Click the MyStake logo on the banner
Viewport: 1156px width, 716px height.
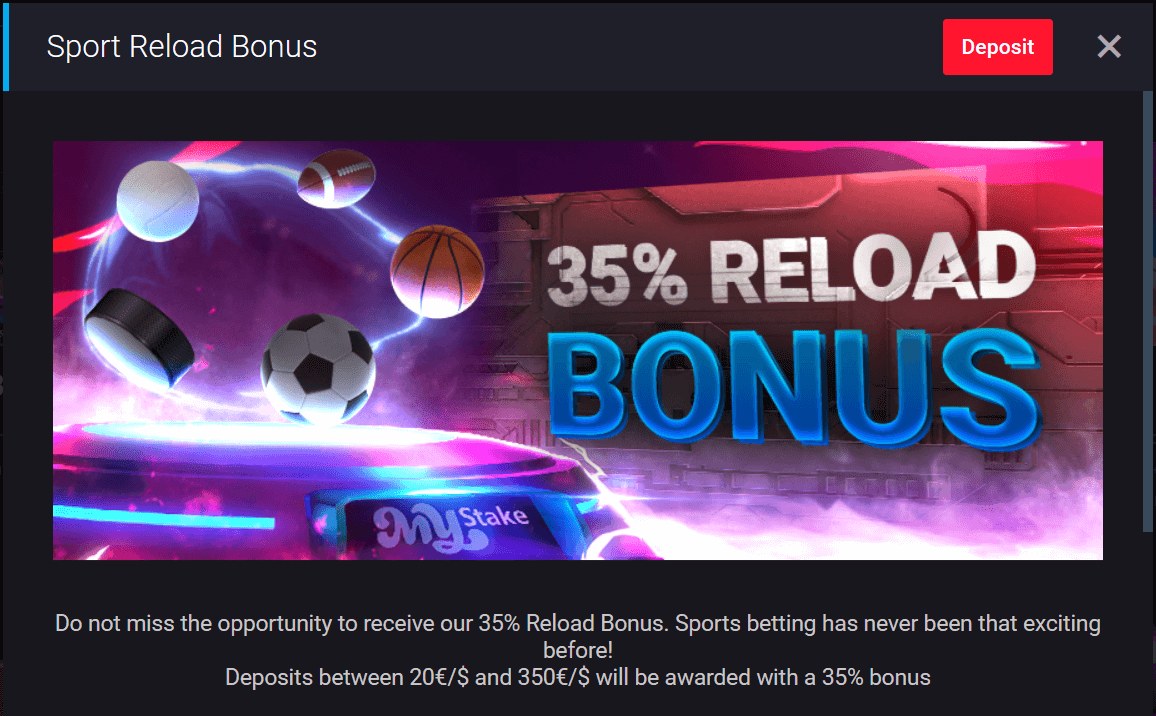pyautogui.click(x=450, y=526)
